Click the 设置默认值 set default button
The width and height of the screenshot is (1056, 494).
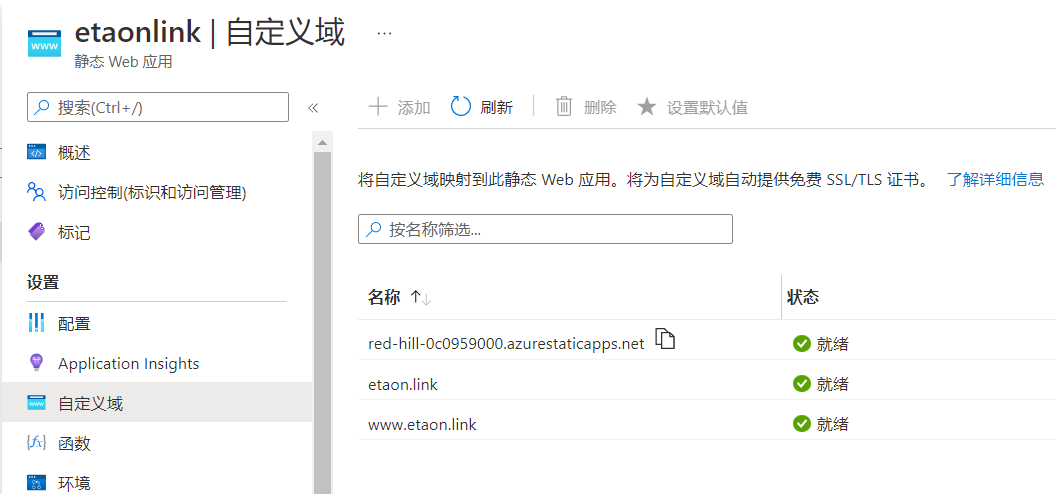click(x=693, y=107)
